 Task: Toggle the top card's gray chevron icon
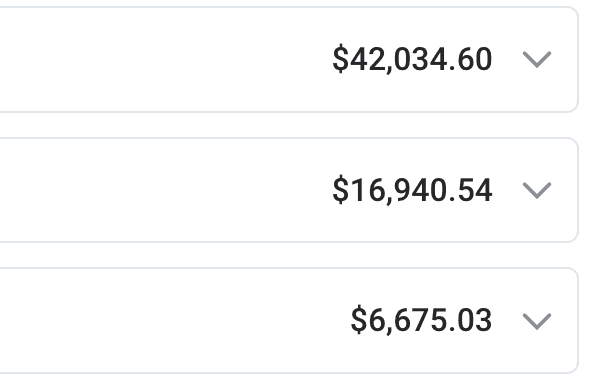(x=537, y=59)
